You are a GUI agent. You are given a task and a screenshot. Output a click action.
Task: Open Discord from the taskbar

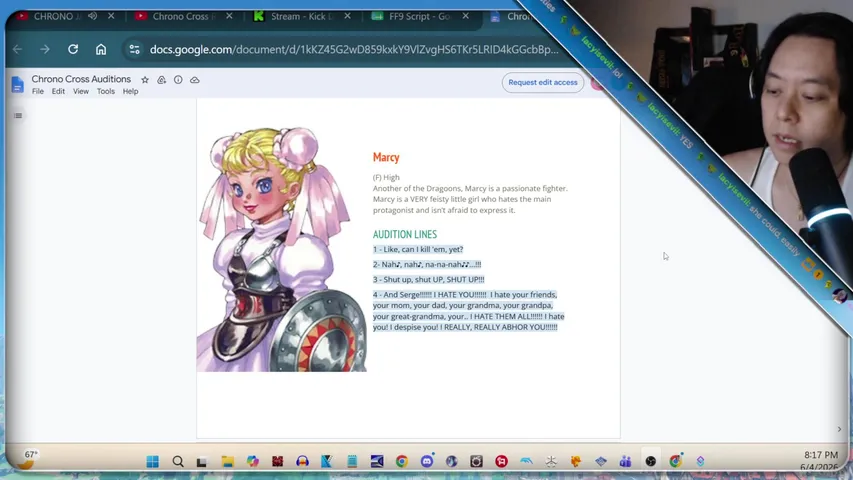(427, 461)
